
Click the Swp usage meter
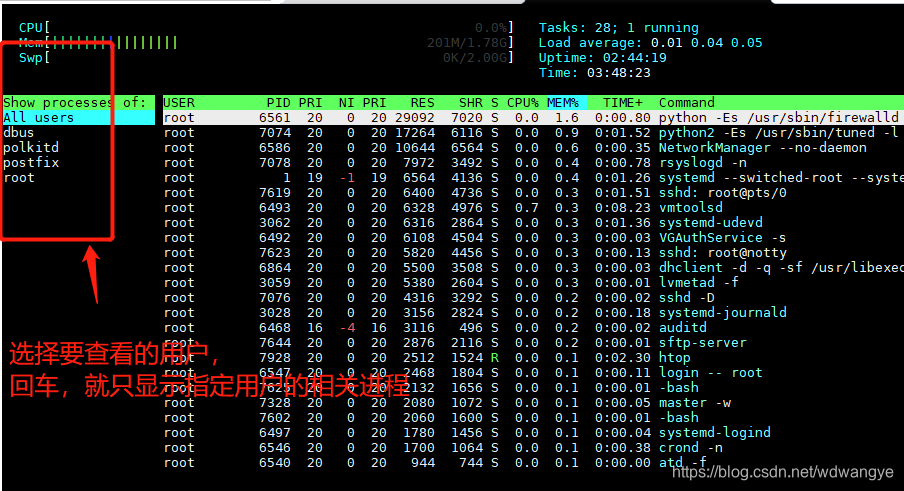pyautogui.click(x=266, y=58)
